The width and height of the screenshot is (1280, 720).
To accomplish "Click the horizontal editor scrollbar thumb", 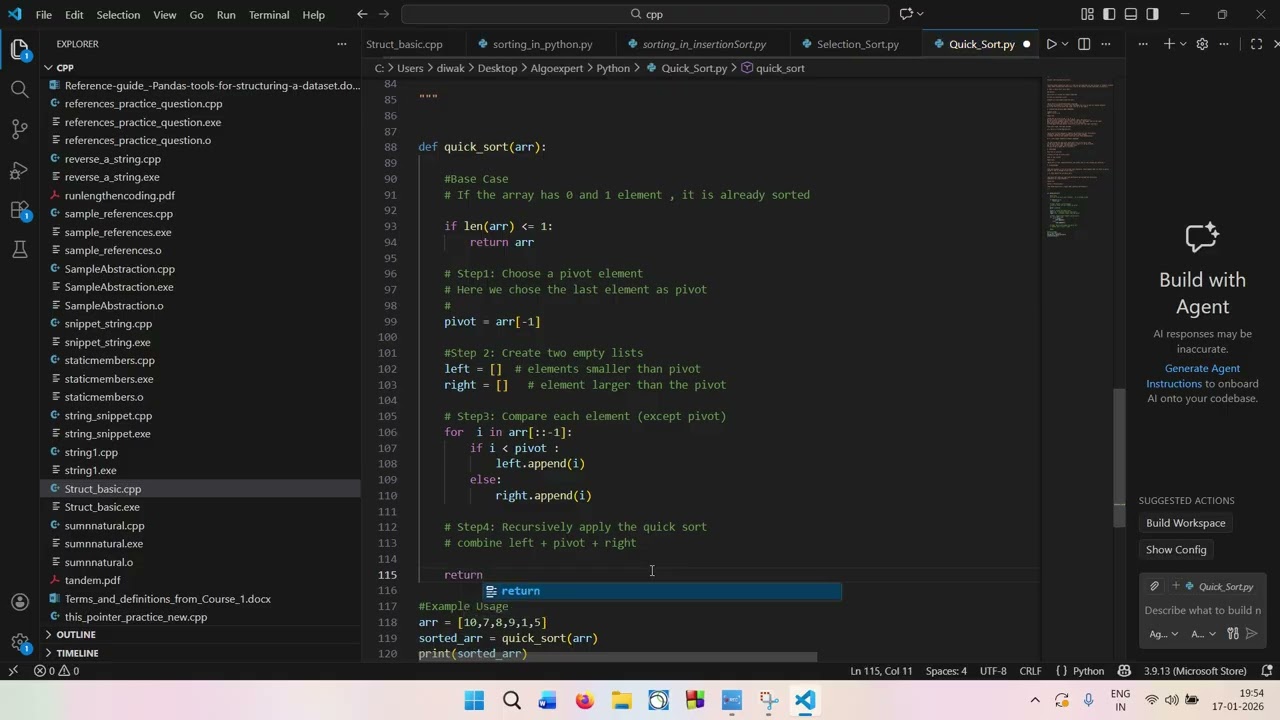I will click(618, 658).
